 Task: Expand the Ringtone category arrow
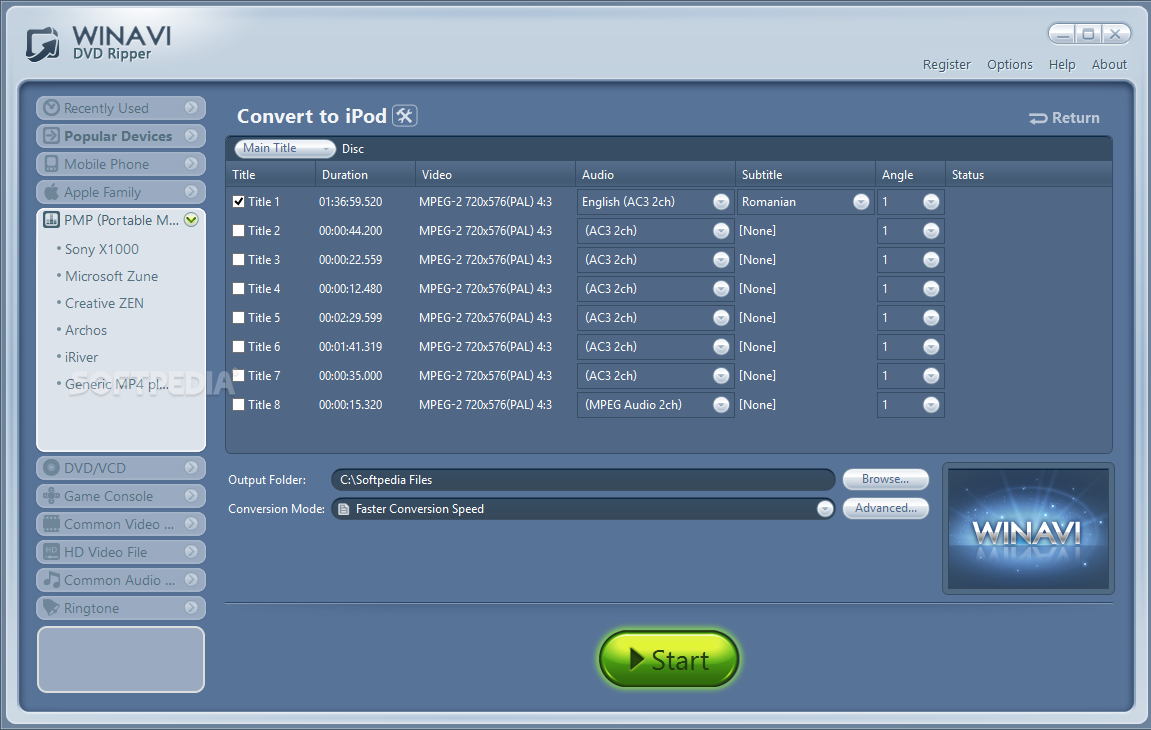click(x=191, y=607)
